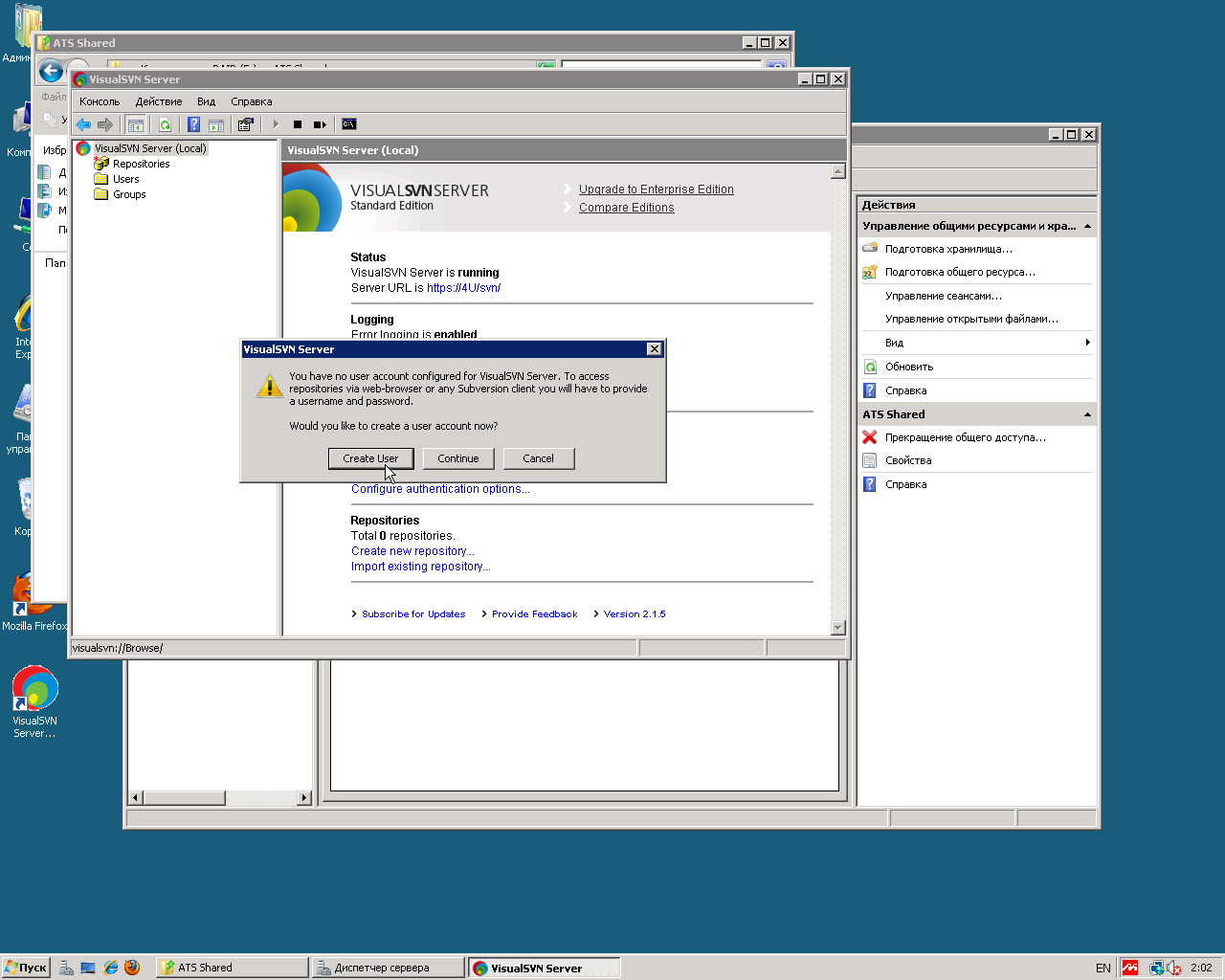
Task: Open the Справка menu in VisualSVN menu bar
Action: tap(252, 101)
